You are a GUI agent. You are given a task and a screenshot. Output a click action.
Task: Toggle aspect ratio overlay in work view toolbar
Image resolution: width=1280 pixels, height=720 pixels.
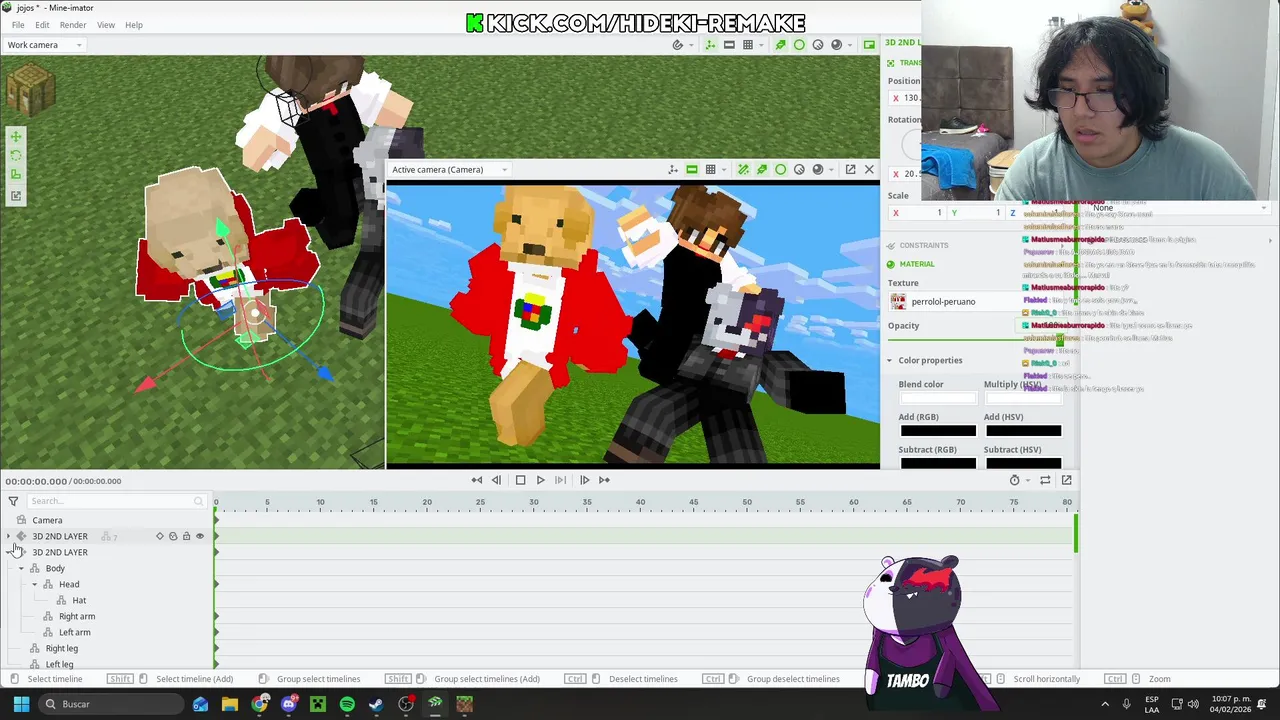(x=729, y=45)
